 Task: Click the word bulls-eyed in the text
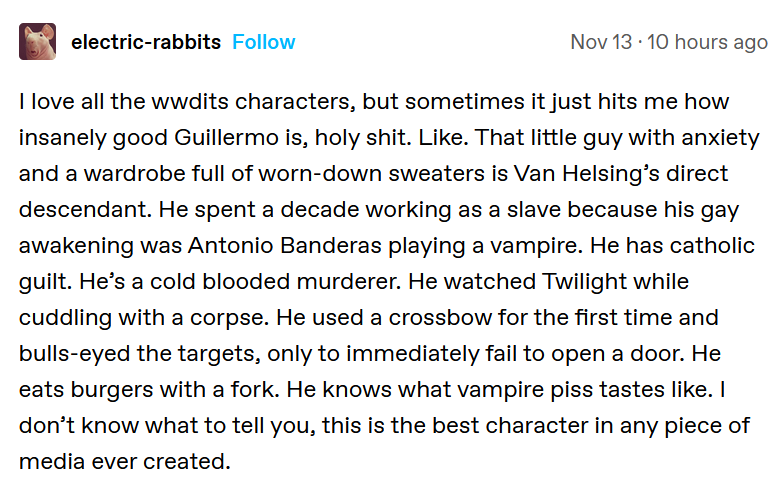click(74, 354)
